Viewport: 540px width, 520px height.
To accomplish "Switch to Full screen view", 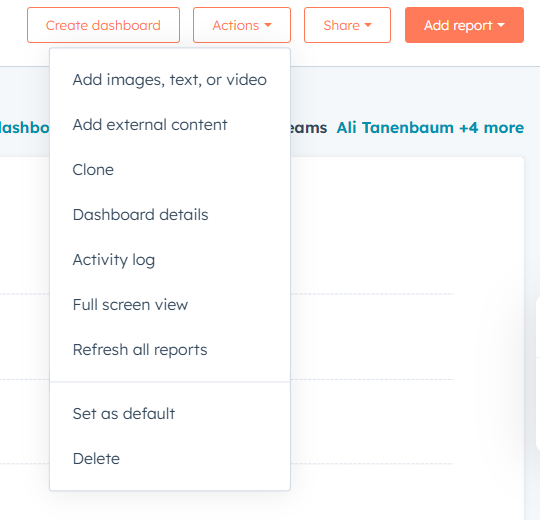I will [x=170, y=305].
